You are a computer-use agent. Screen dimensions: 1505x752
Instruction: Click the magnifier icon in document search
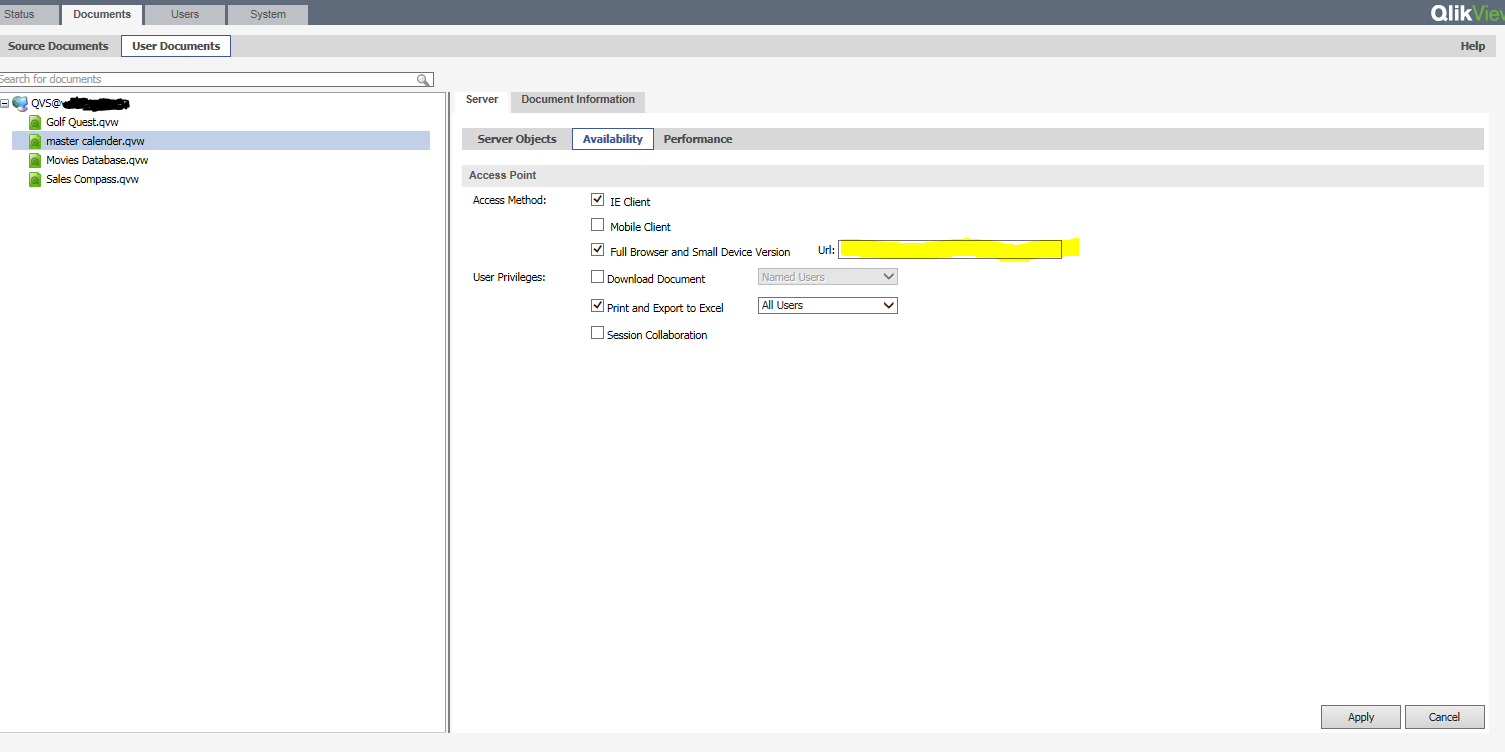point(424,80)
